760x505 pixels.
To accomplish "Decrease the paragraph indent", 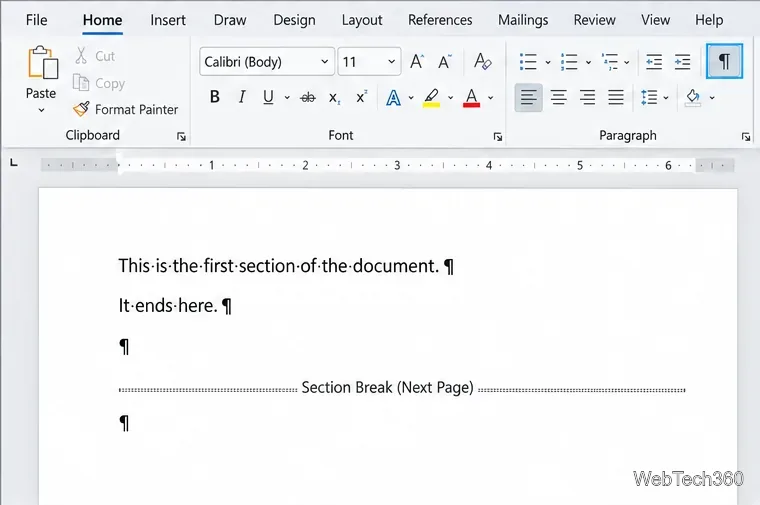I will 654,62.
